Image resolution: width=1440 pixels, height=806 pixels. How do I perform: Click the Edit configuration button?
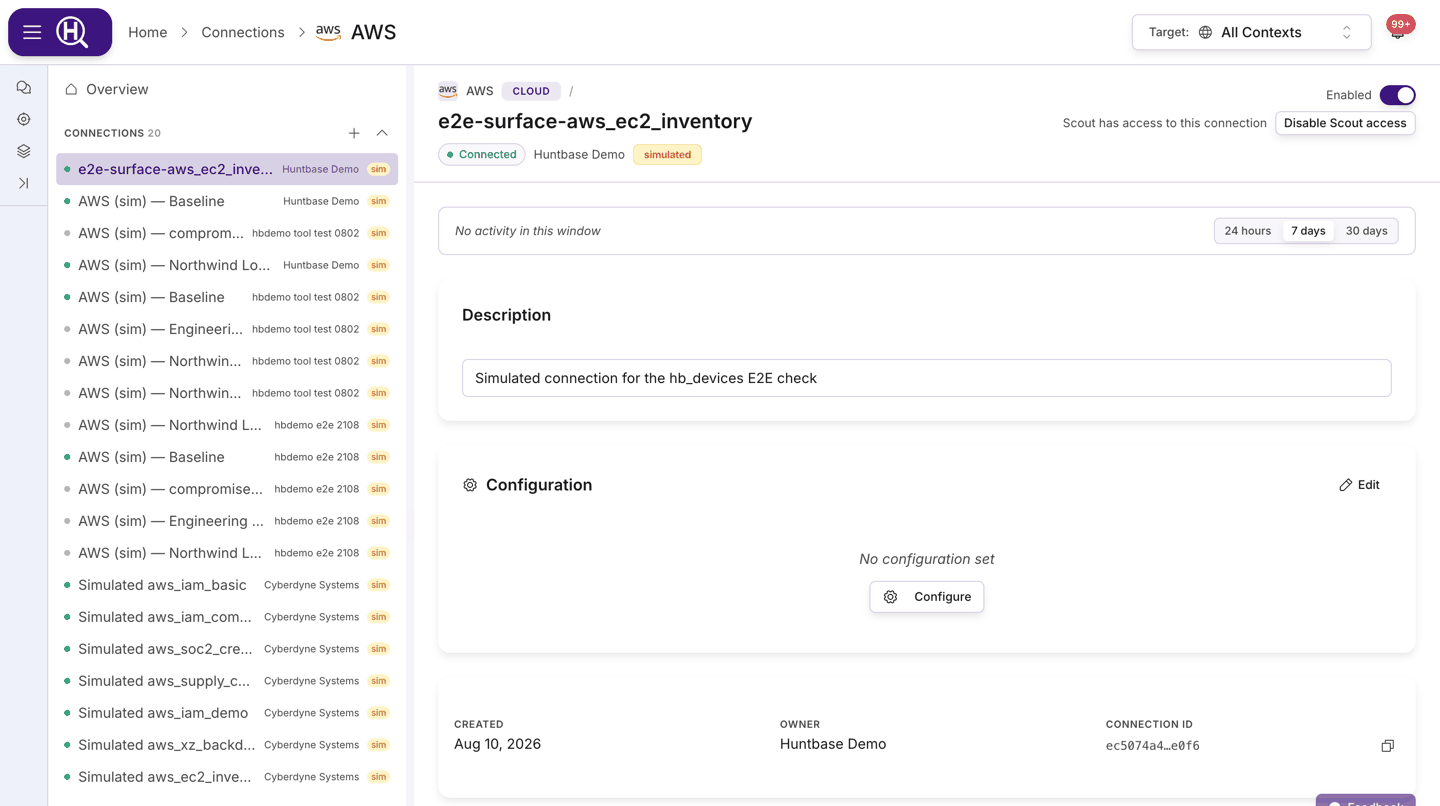[1359, 485]
